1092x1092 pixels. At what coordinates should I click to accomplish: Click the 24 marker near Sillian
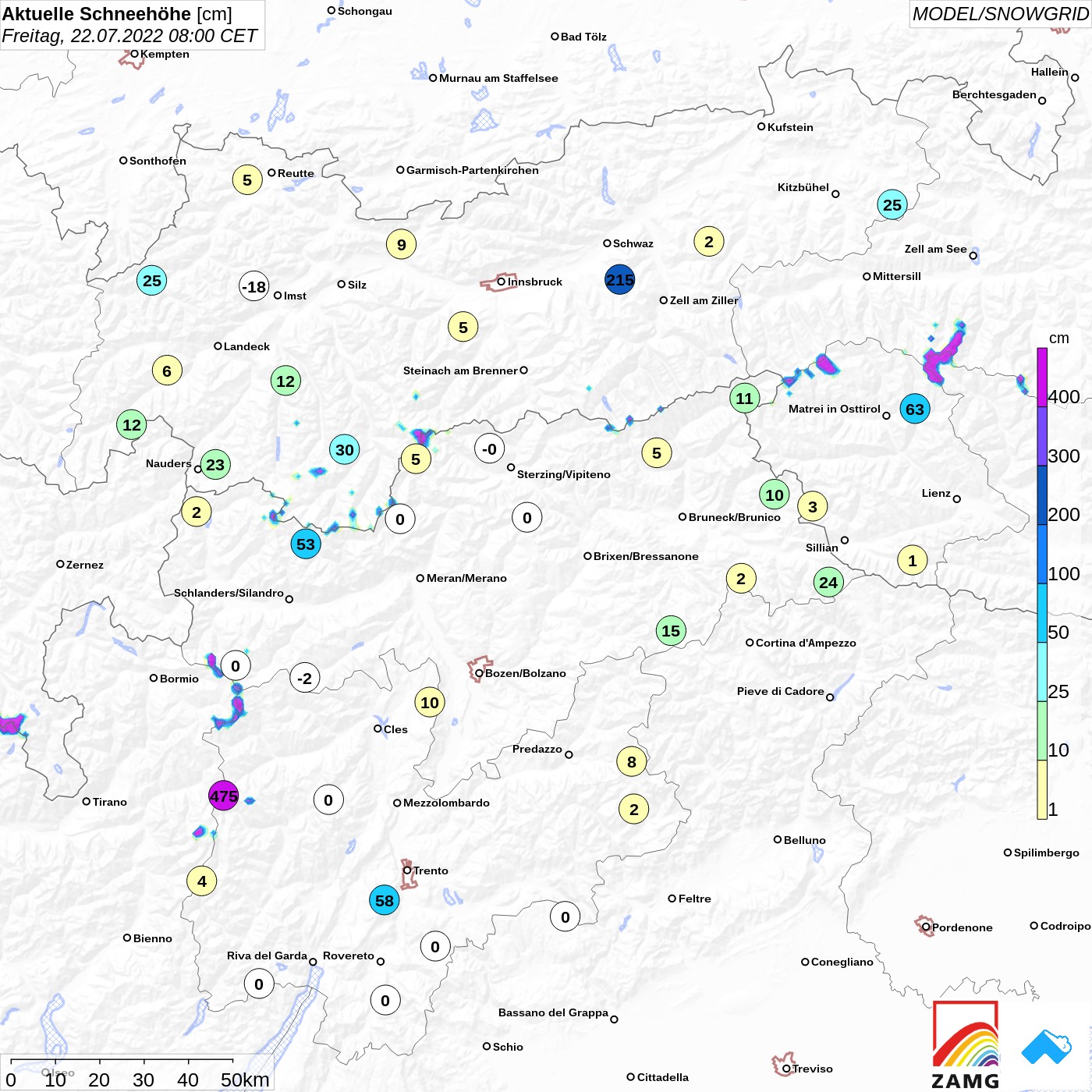point(828,582)
